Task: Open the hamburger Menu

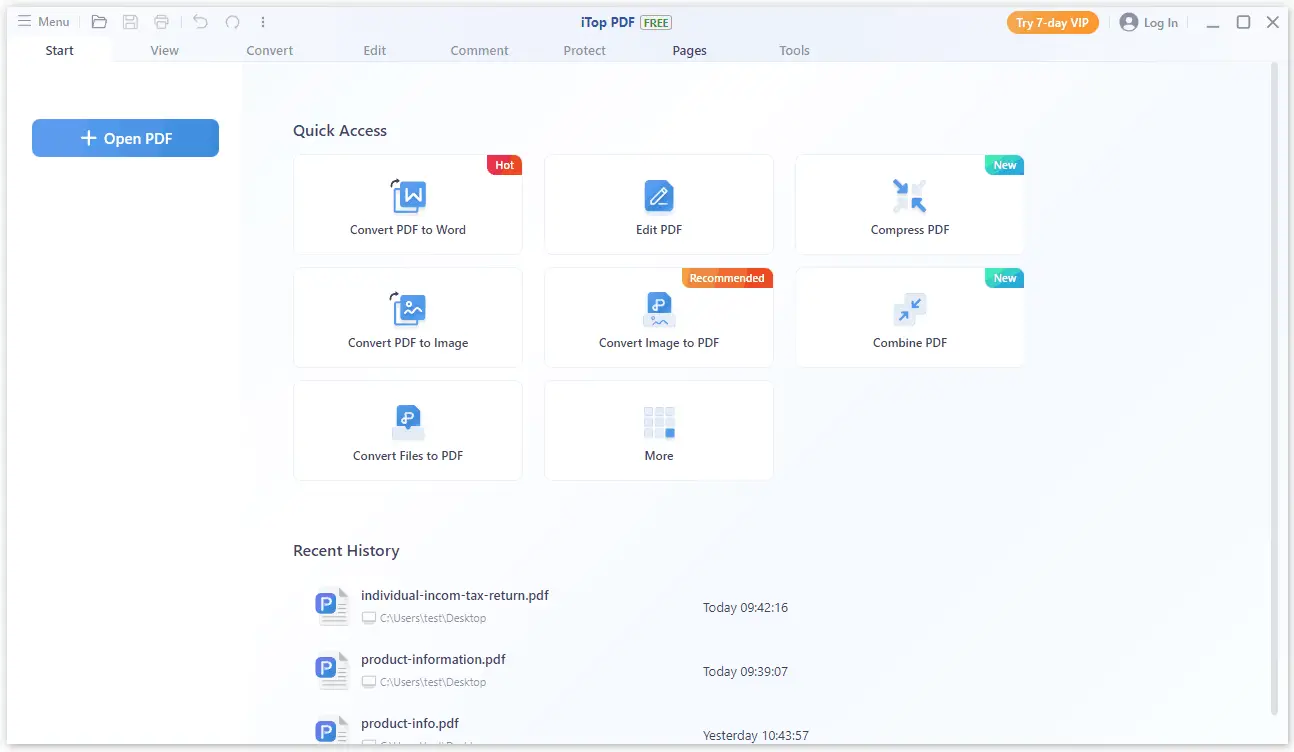Action: [44, 22]
